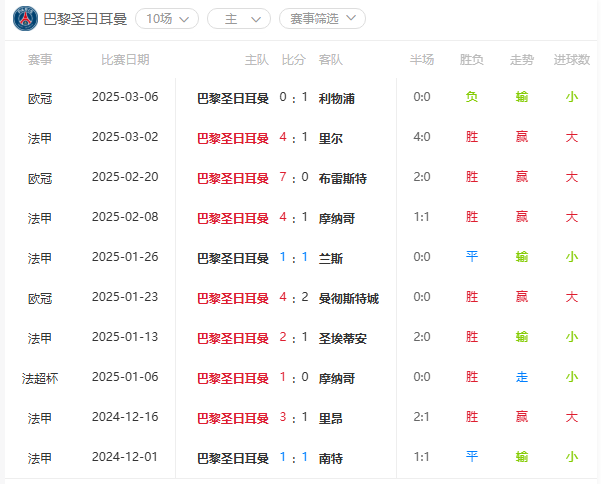Click the date 2025-01-13
Screen dimensions: 601x484
click(x=125, y=337)
